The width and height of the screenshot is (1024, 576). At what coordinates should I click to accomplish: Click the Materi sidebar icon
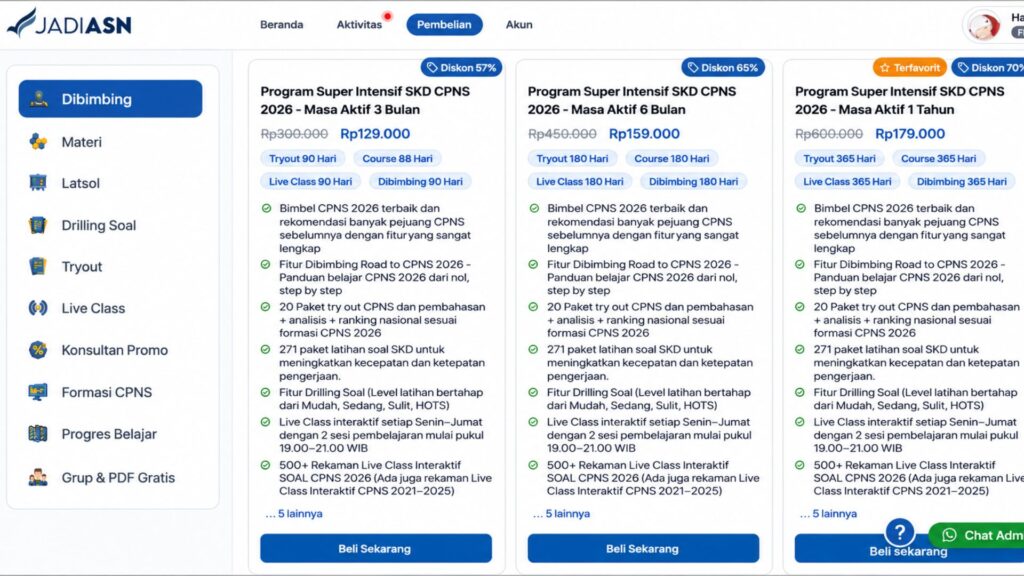click(39, 142)
